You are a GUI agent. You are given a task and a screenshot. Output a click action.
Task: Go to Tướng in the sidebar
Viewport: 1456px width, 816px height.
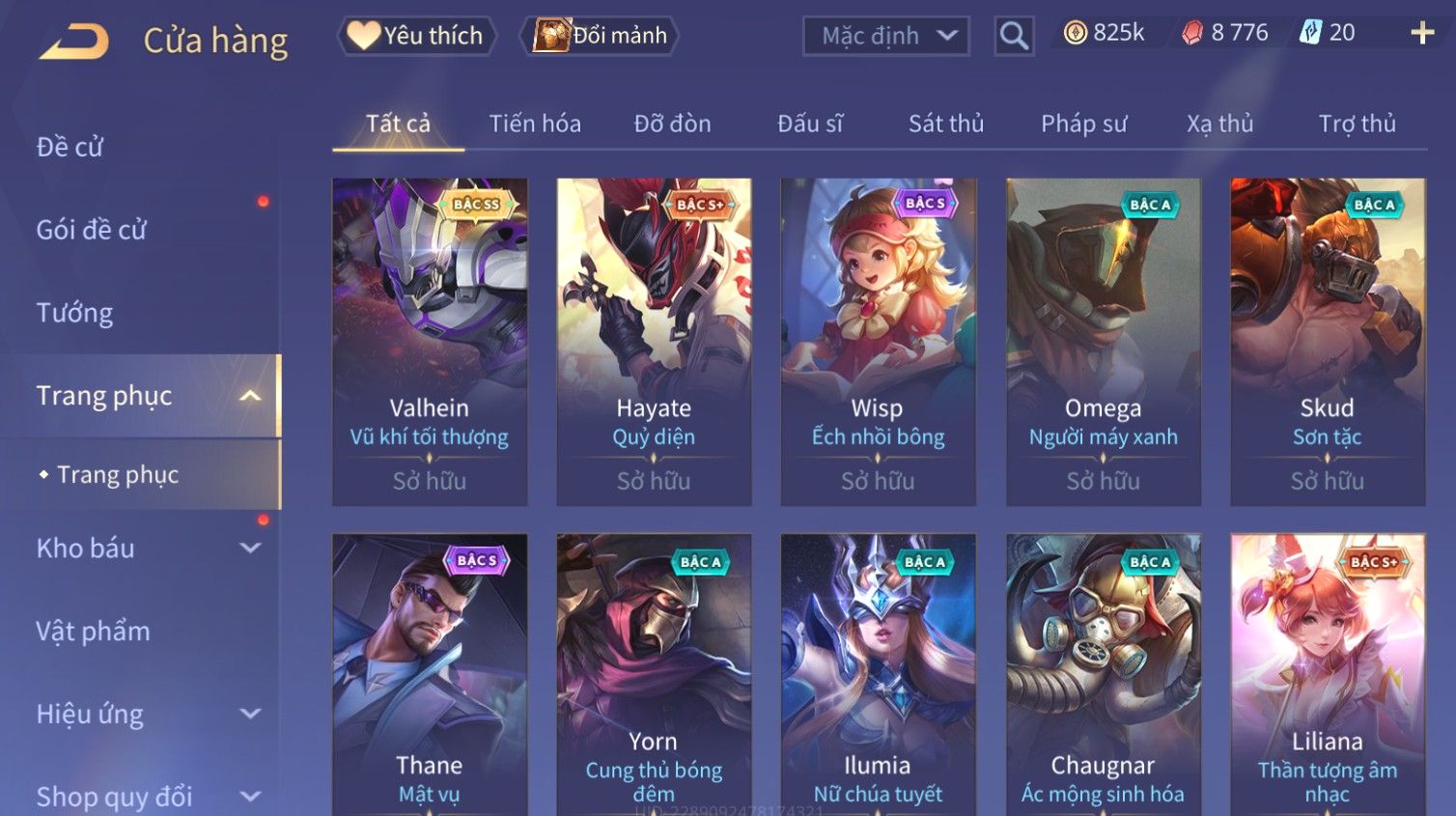coord(74,313)
